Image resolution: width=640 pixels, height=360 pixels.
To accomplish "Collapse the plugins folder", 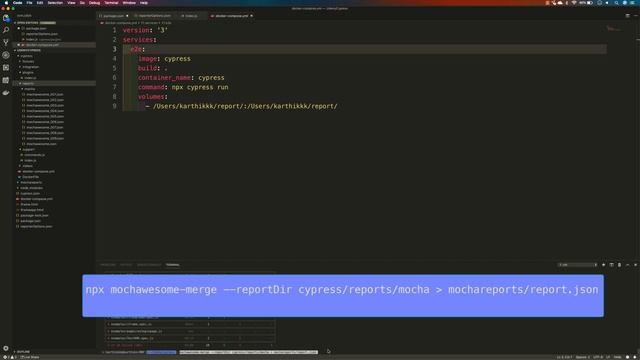I will pyautogui.click(x=27, y=72).
